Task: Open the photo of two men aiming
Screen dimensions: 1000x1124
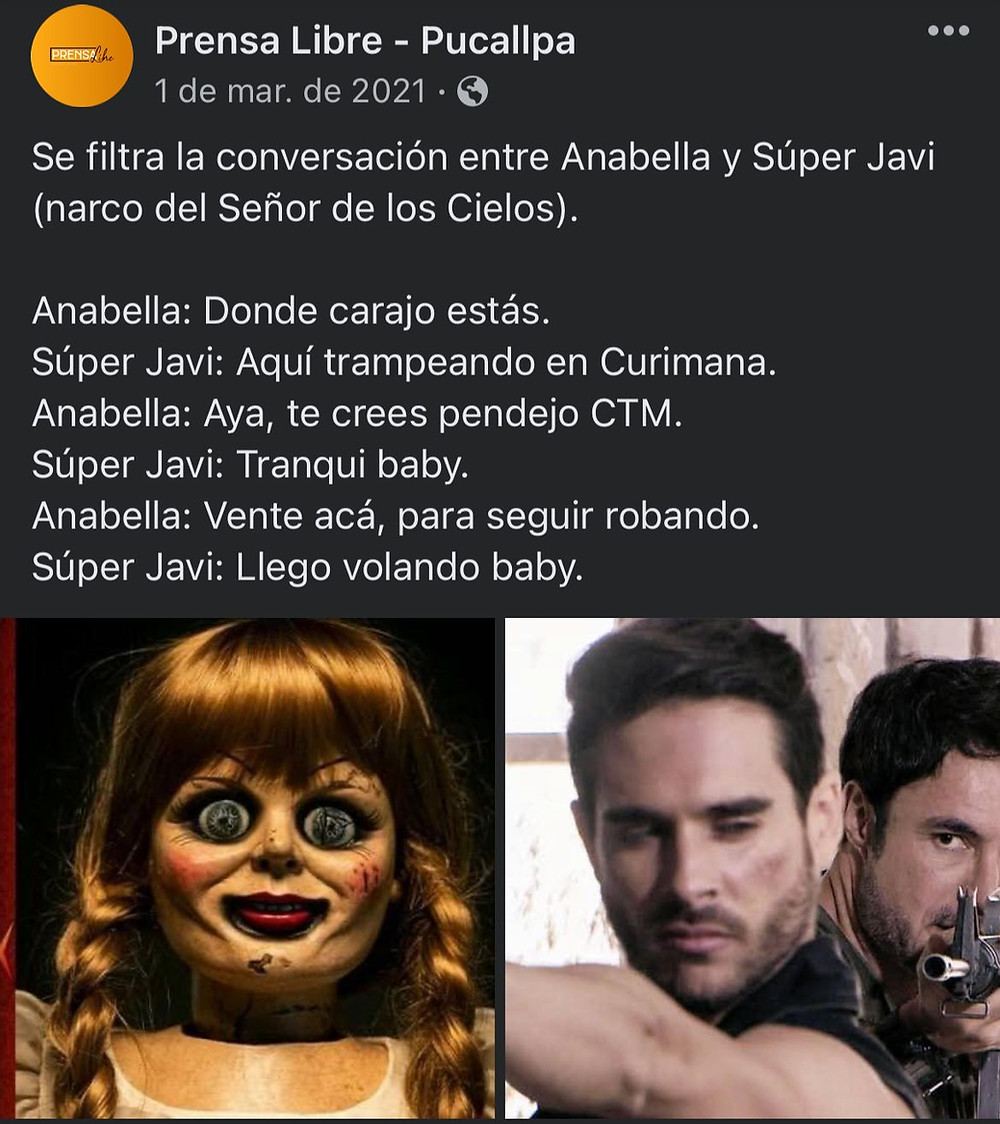Action: pos(753,867)
